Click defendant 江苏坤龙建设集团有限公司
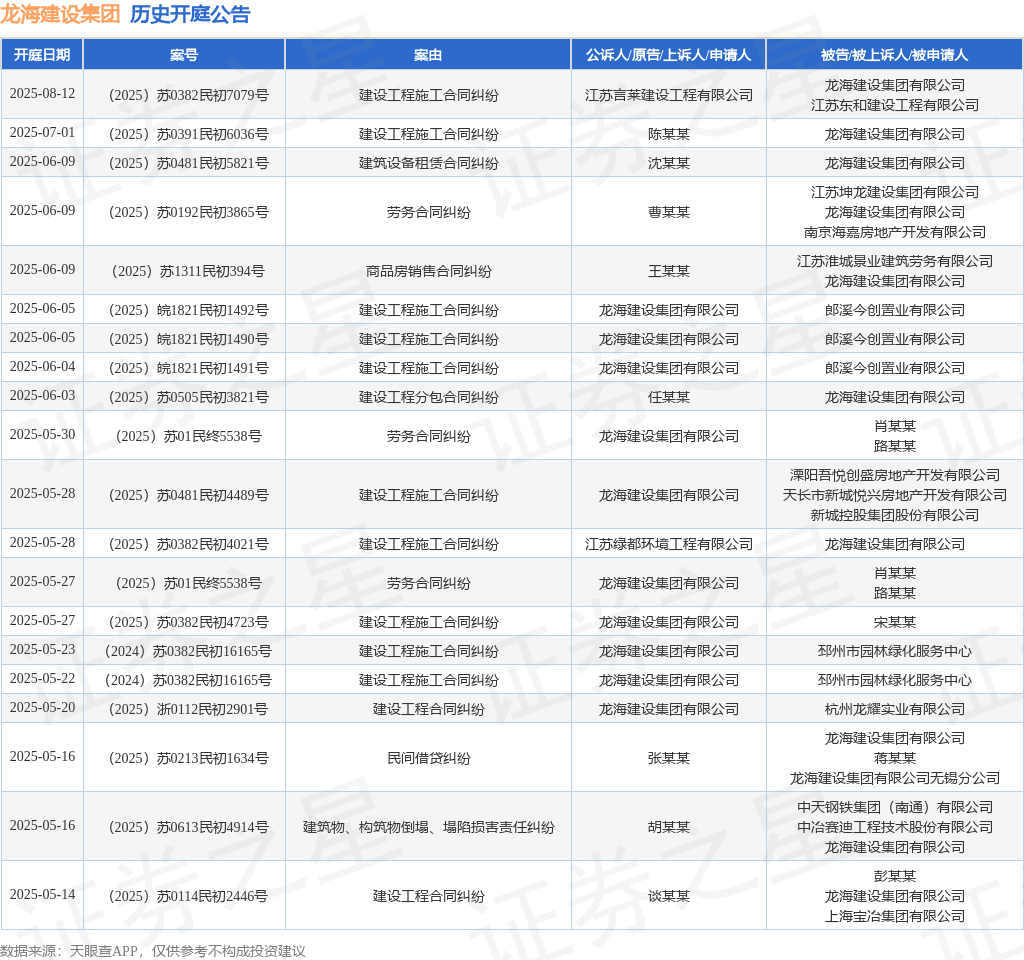Screen dimensions: 1024x960 [895, 192]
